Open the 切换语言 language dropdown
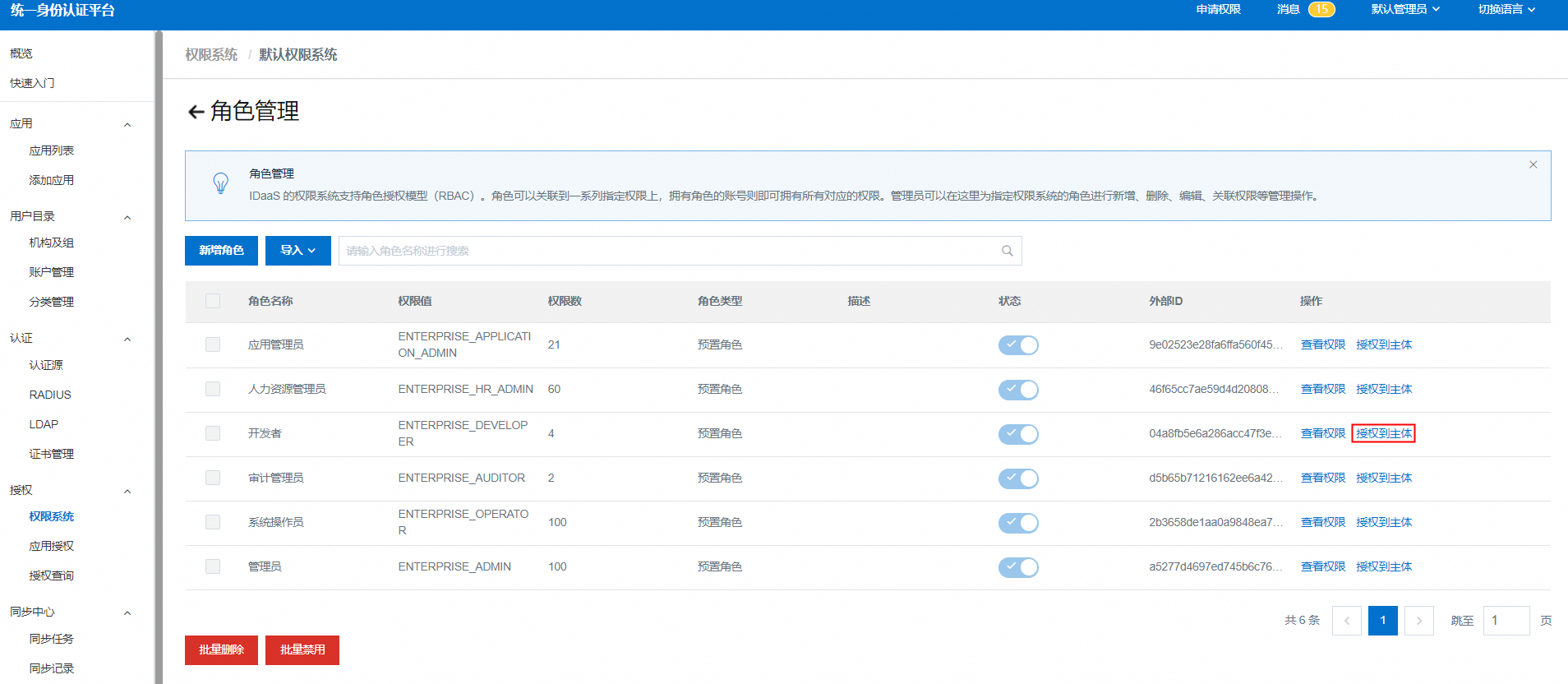 tap(1506, 9)
